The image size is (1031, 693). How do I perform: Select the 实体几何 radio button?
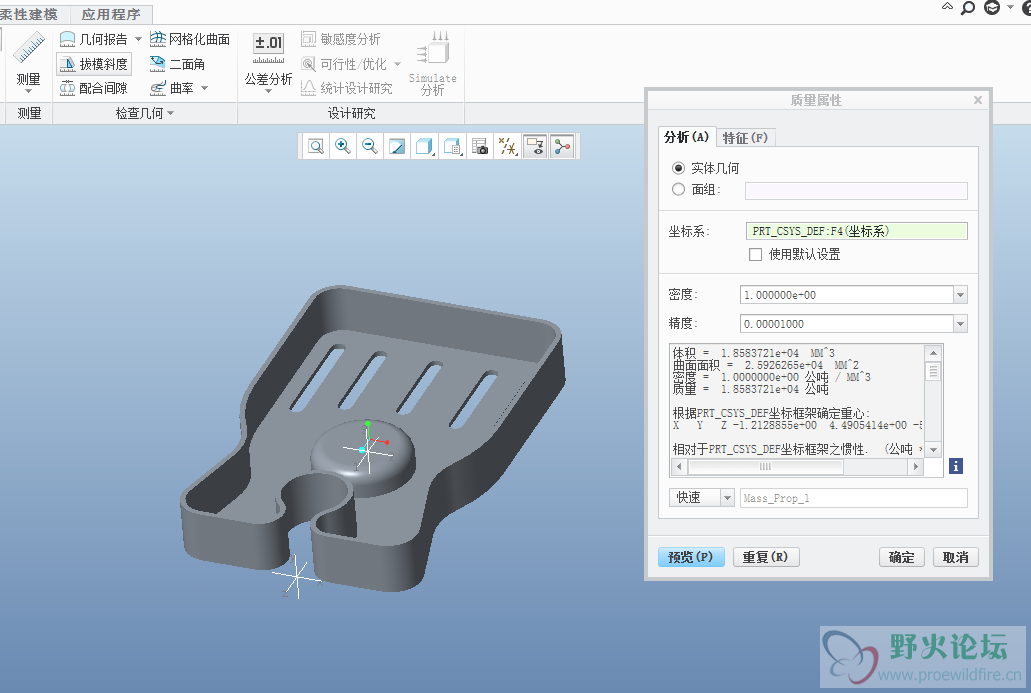(x=679, y=169)
